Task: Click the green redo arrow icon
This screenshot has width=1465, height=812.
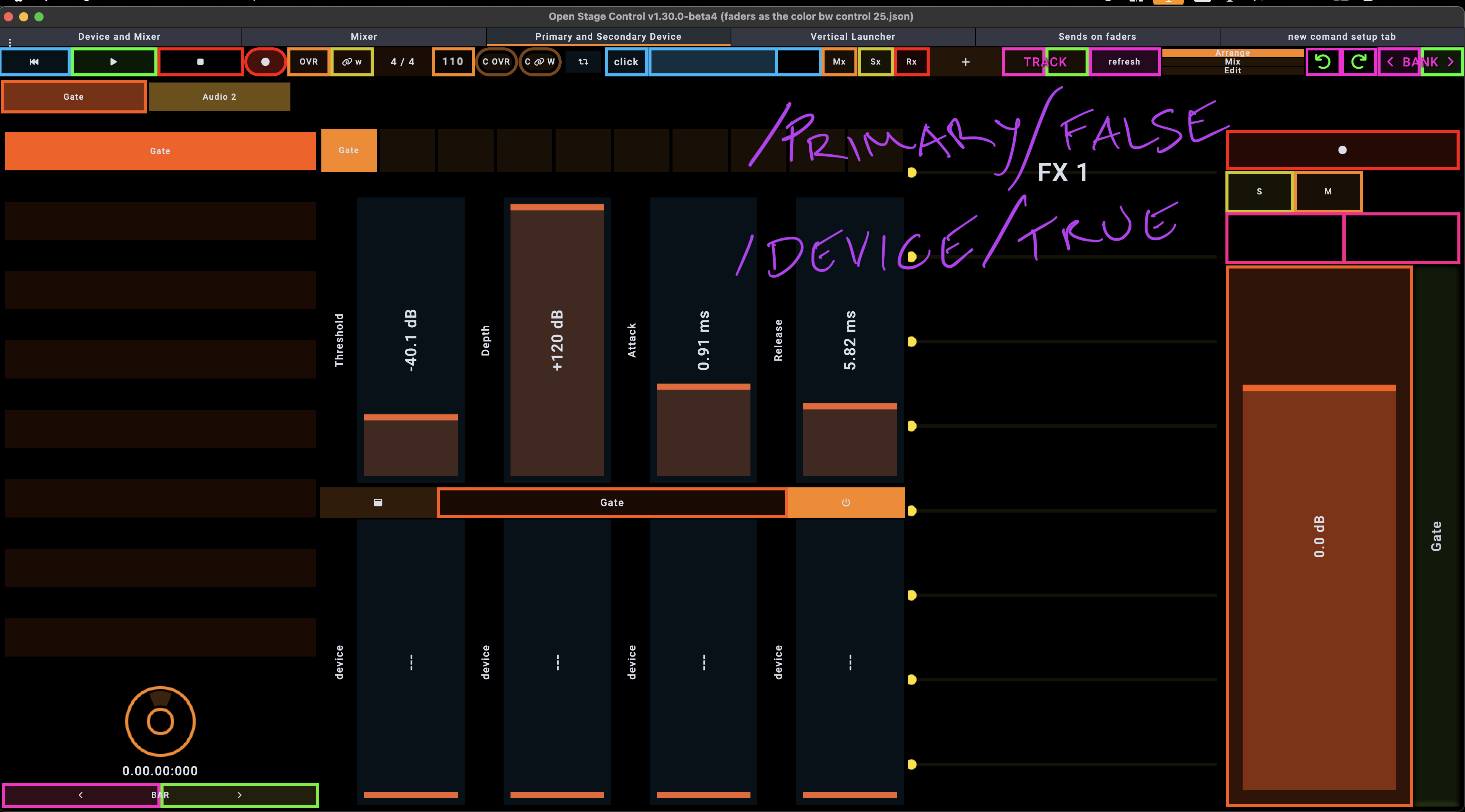Action: coord(1359,61)
